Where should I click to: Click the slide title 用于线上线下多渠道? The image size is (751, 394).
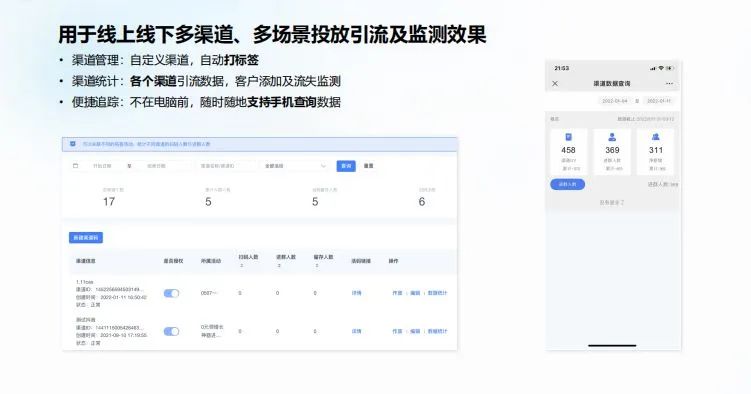pyautogui.click(x=272, y=34)
